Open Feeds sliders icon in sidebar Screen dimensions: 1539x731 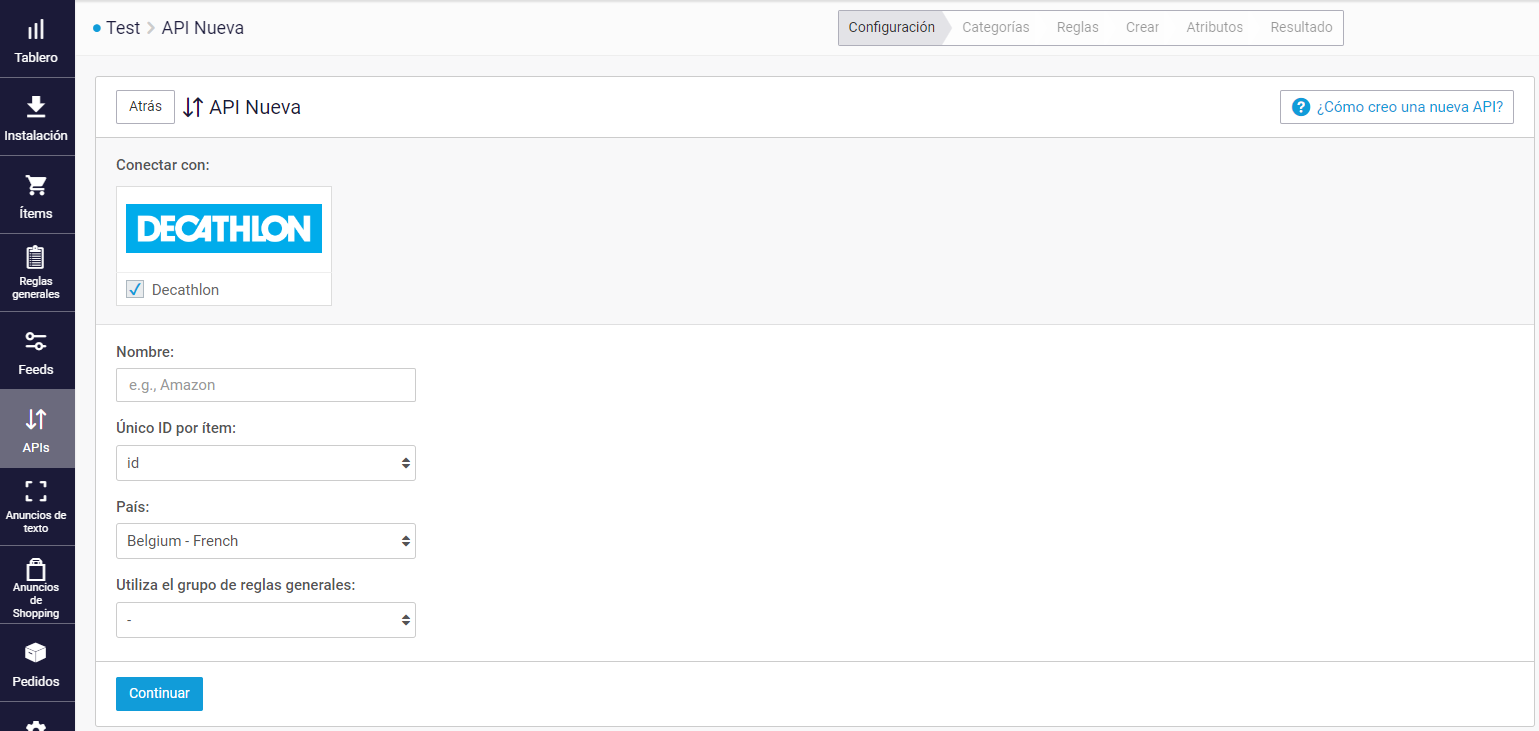36,341
